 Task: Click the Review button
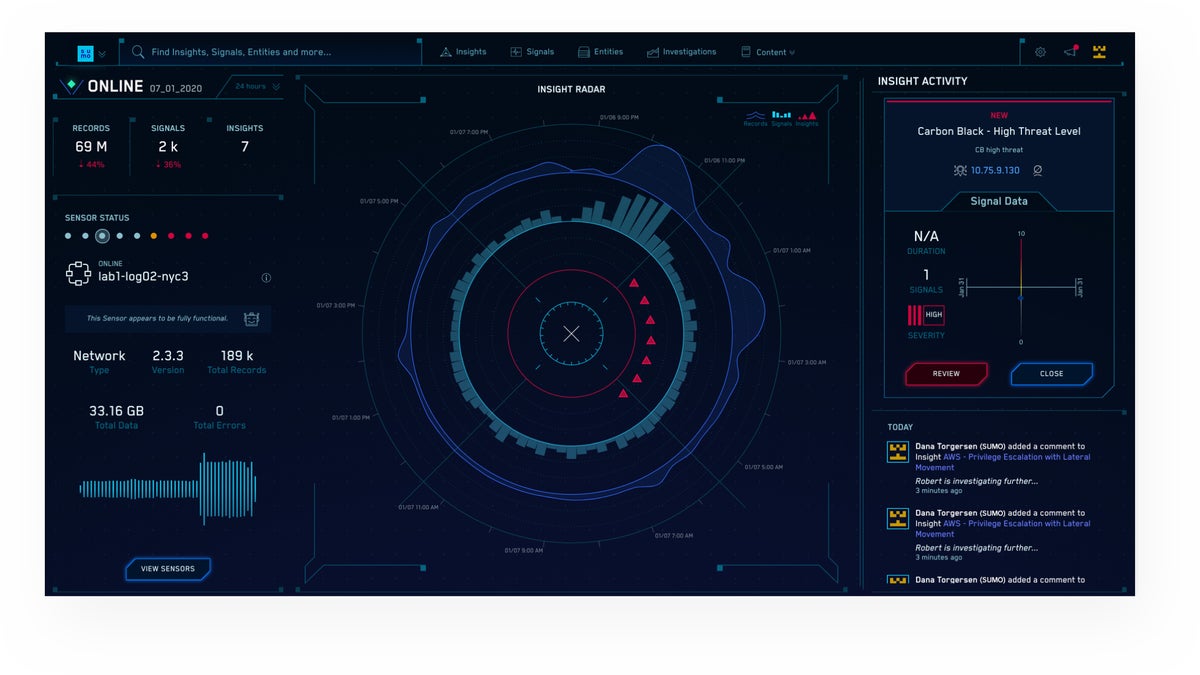click(946, 374)
